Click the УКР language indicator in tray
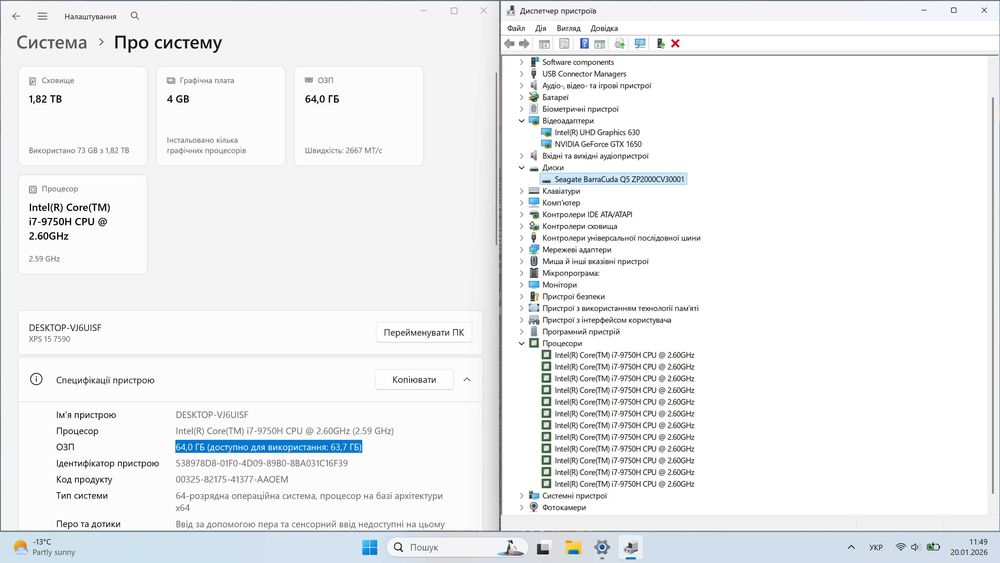The image size is (1000, 563). pyautogui.click(x=876, y=547)
